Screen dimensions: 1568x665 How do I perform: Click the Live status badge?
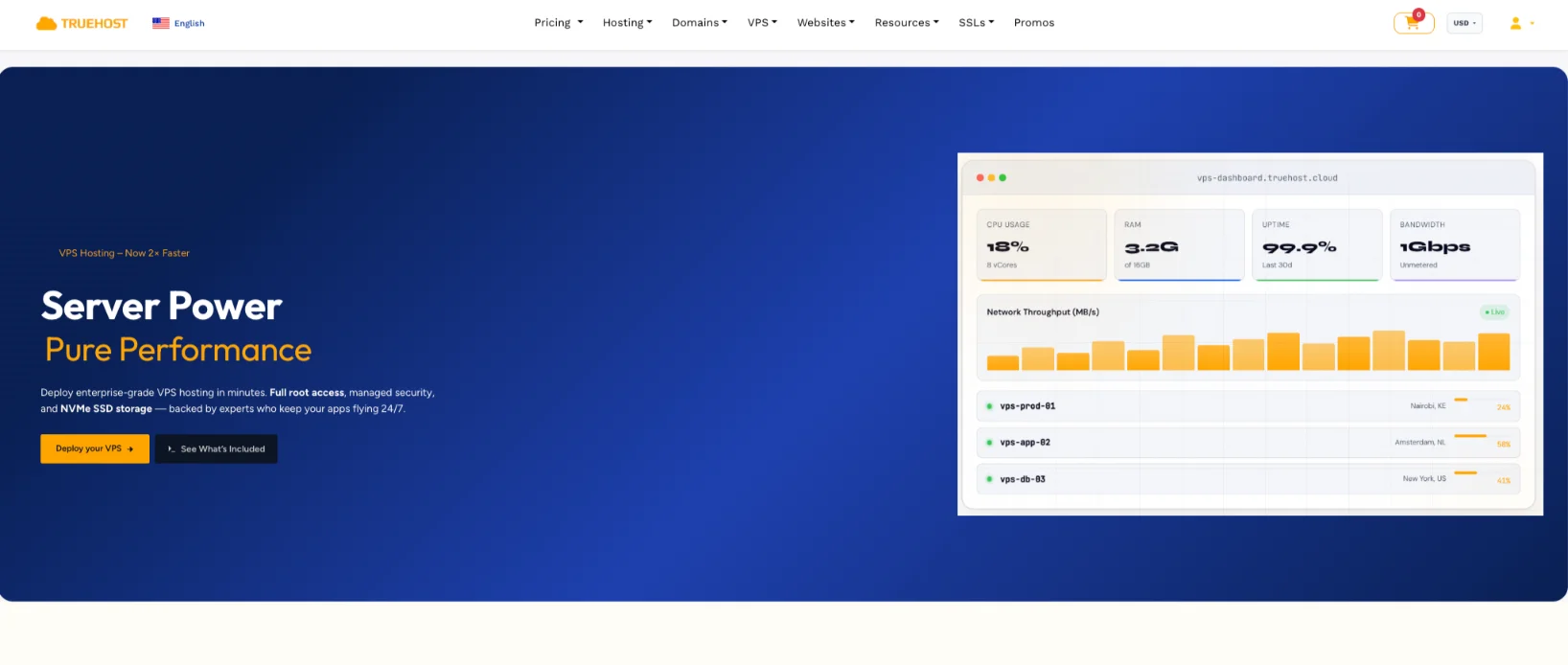pos(1495,312)
